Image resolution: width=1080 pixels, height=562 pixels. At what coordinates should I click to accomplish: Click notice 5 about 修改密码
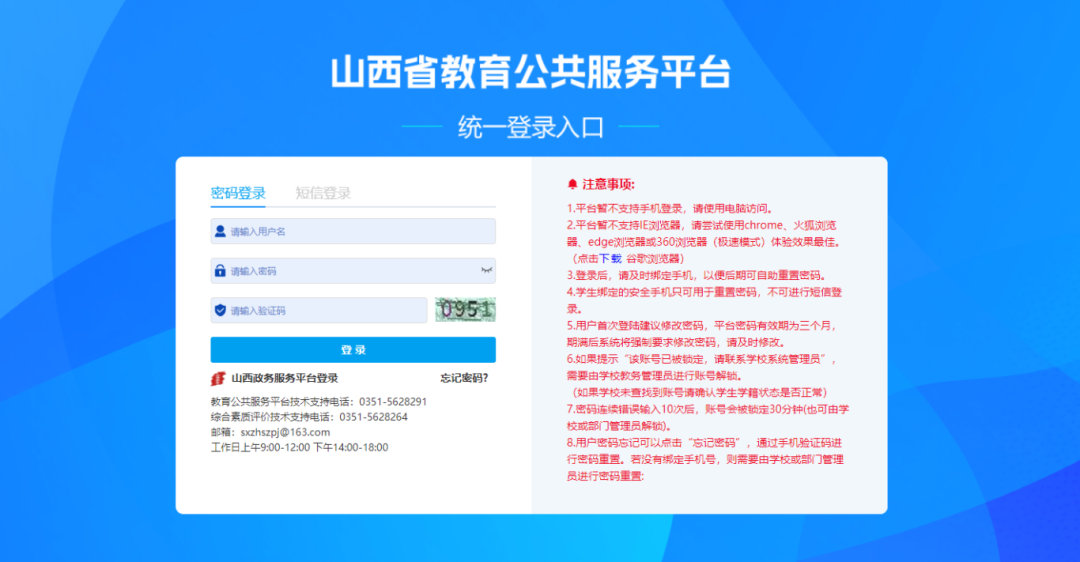click(x=701, y=334)
